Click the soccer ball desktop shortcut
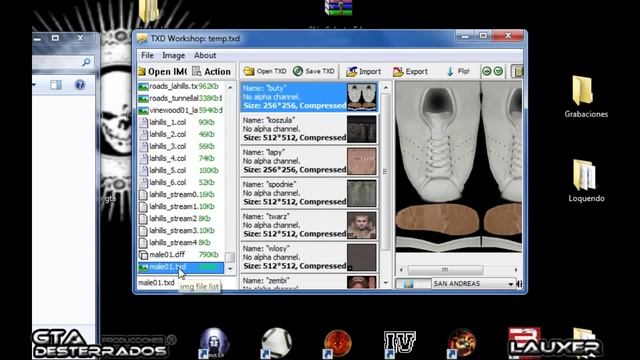The width and height of the screenshot is (640, 360). [276, 343]
